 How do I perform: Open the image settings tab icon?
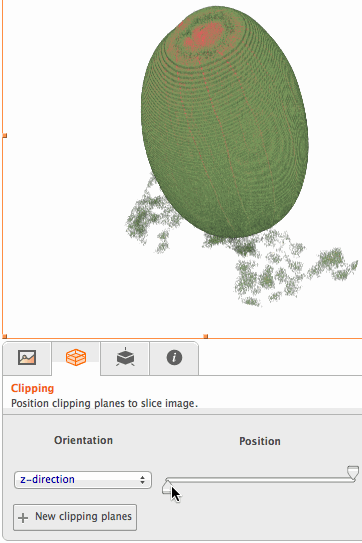click(27, 358)
